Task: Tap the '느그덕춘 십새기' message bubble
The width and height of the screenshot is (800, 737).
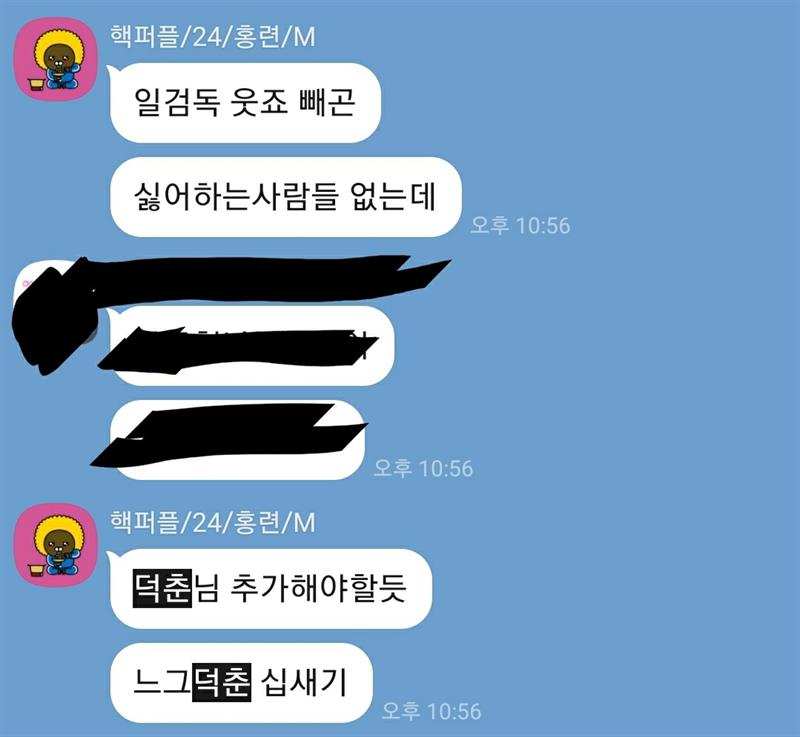Action: [x=241, y=682]
